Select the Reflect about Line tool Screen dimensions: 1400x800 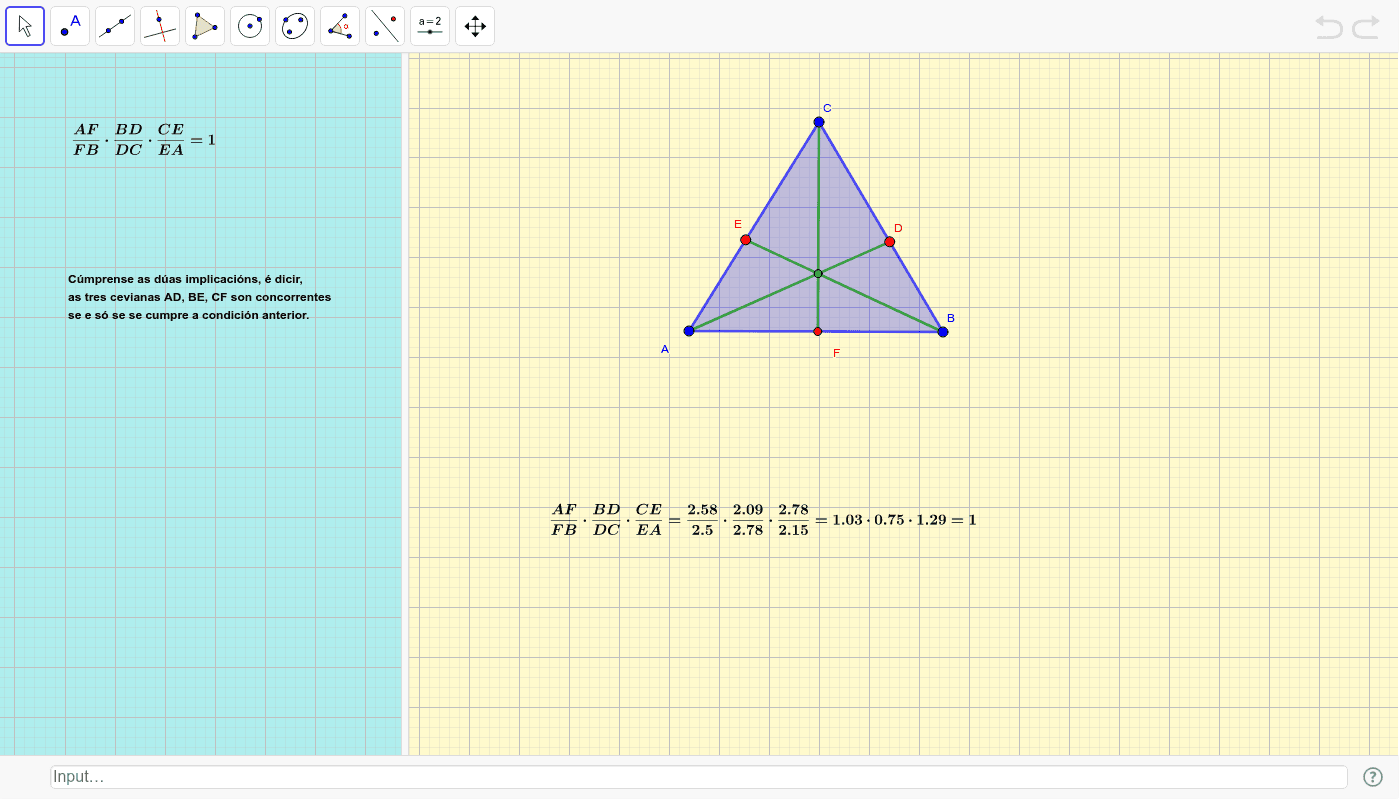385,26
